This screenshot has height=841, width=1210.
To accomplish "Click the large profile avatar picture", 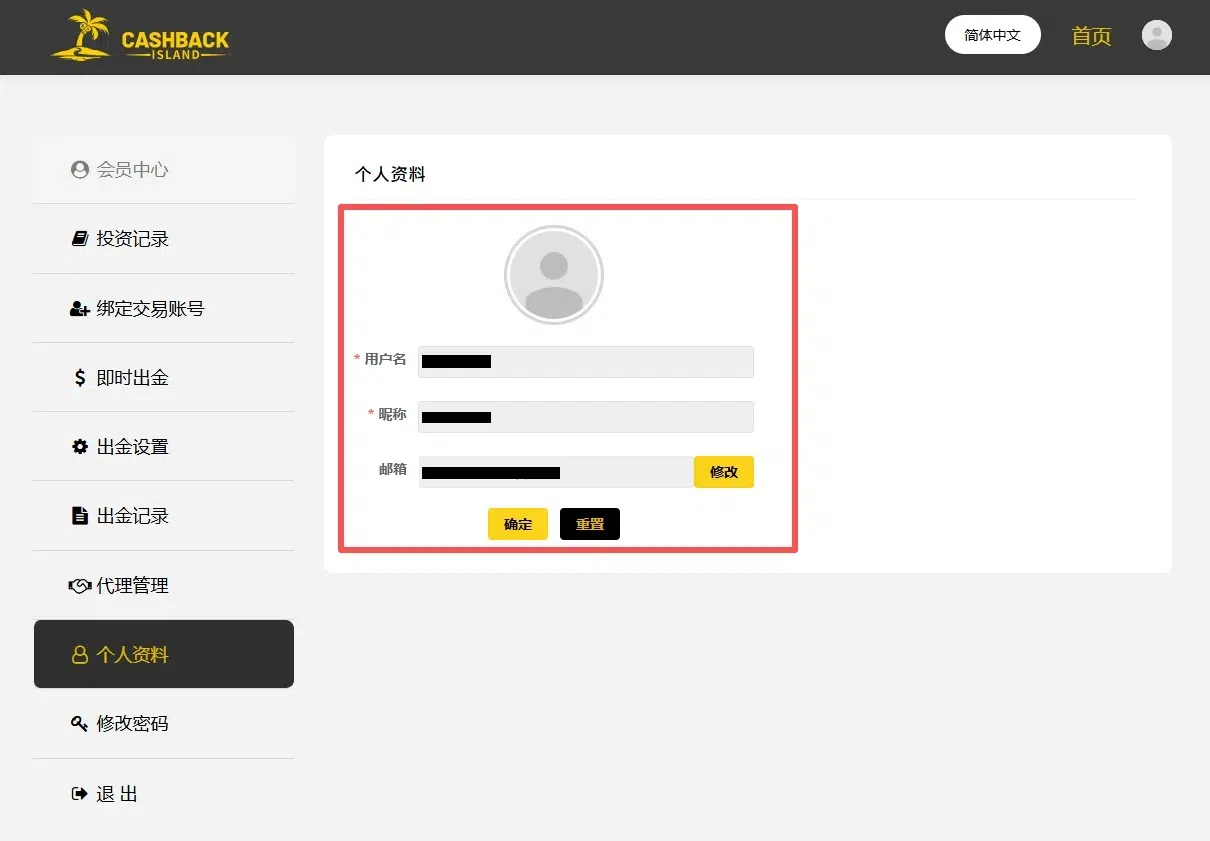I will point(554,275).
